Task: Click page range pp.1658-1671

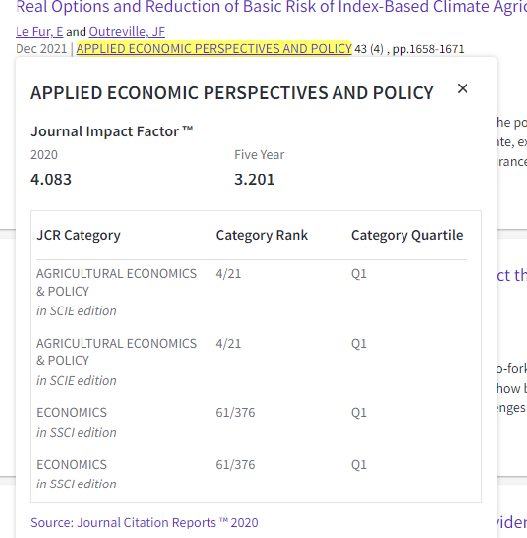Action: pos(428,49)
